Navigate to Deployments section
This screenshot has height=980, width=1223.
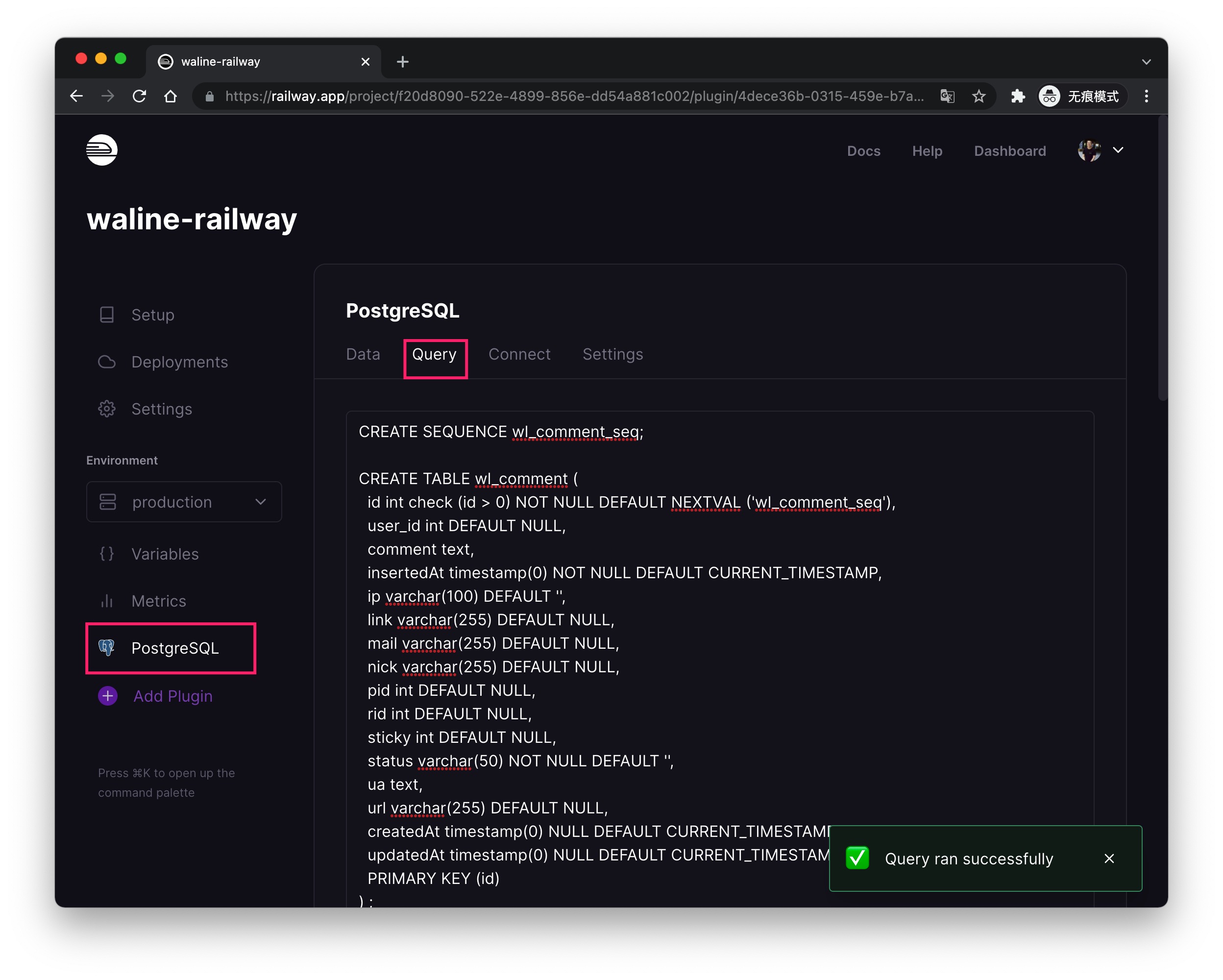[180, 361]
